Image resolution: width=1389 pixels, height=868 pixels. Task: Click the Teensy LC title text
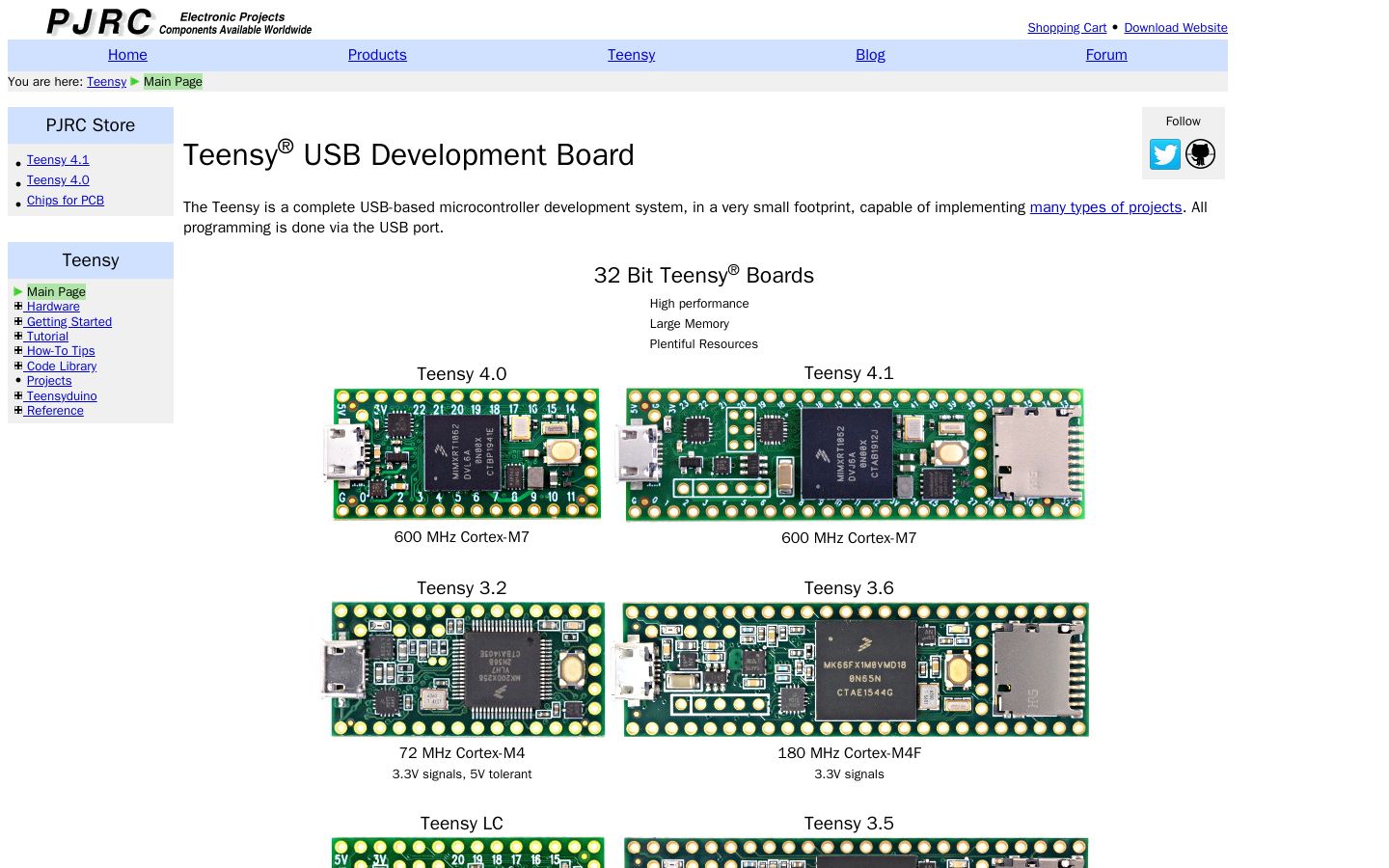coord(462,824)
